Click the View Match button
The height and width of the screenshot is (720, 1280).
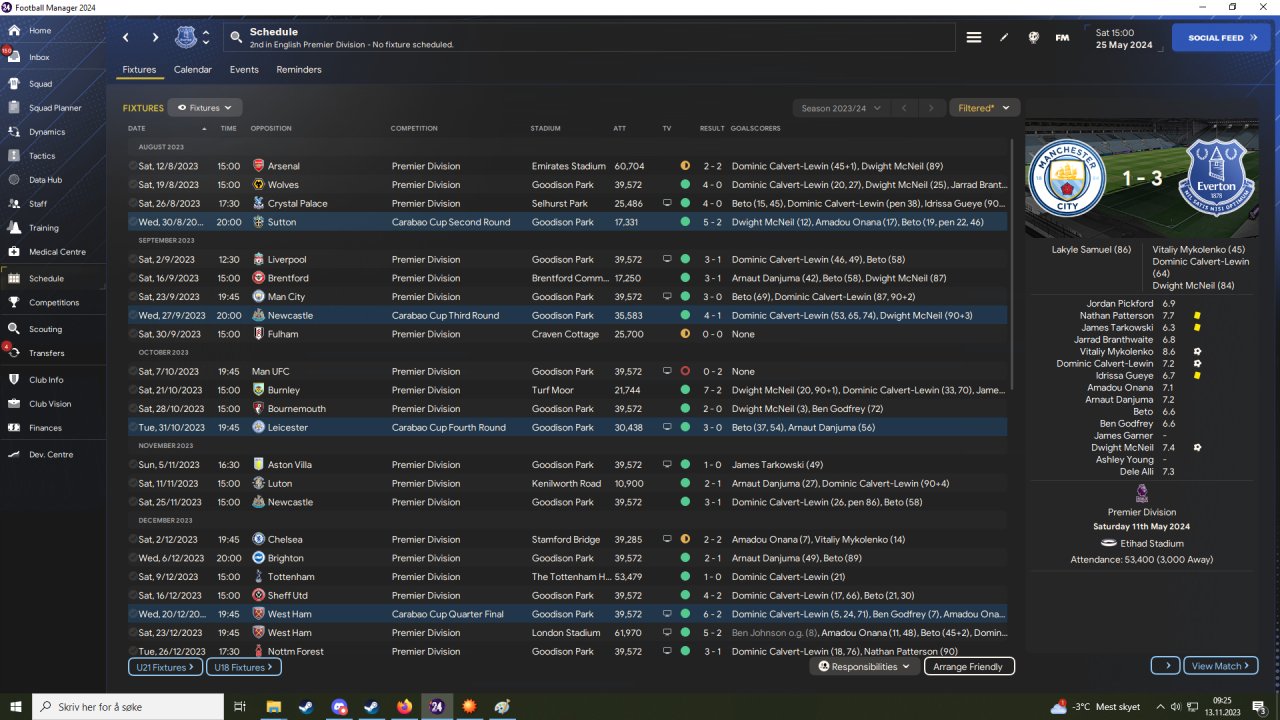coord(1221,666)
